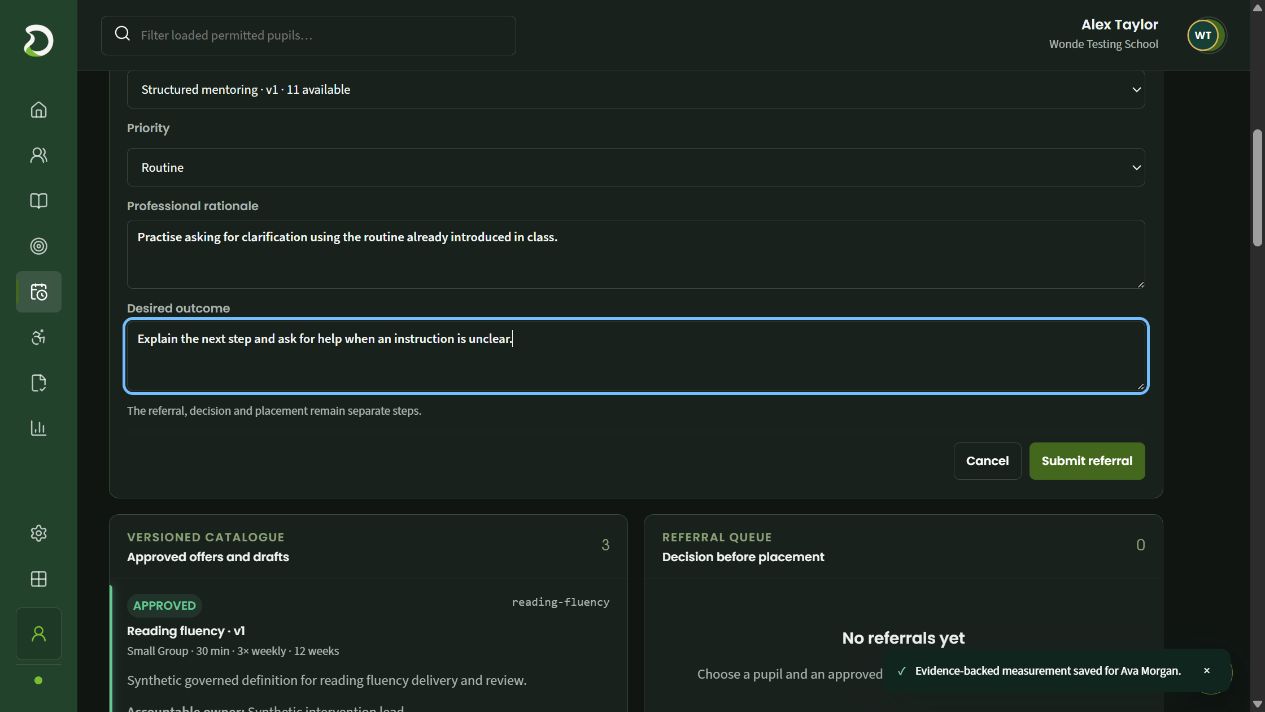Open the Home page from the sidebar

(38, 110)
